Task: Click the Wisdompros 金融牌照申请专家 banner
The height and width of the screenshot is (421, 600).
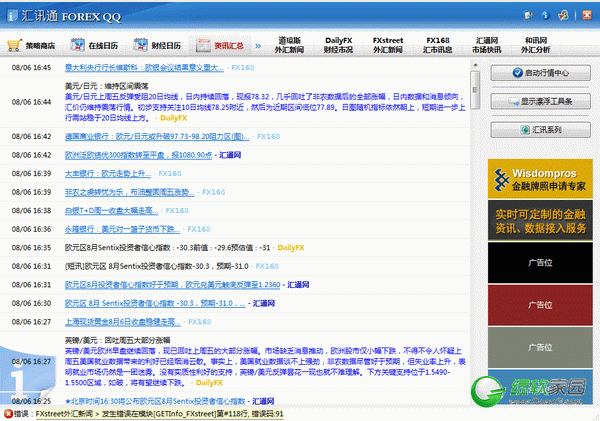Action: pyautogui.click(x=540, y=179)
